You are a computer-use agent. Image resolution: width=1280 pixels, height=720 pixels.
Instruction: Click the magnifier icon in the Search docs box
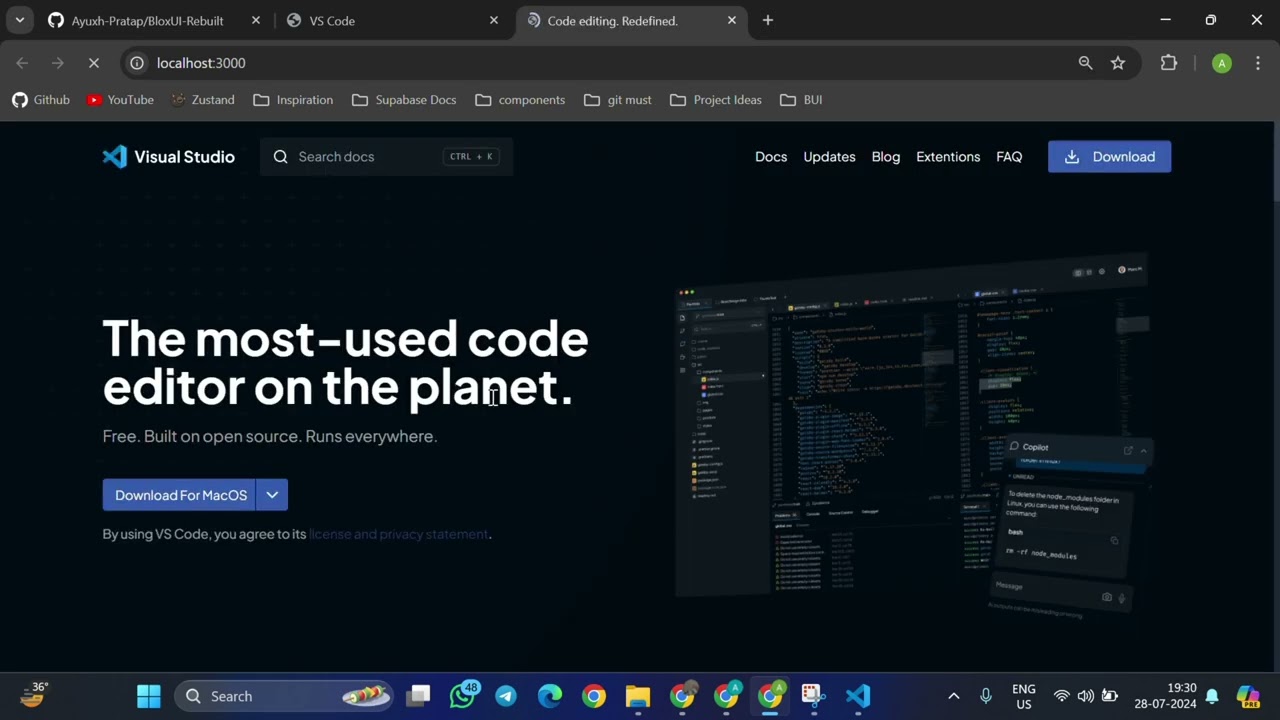[280, 157]
